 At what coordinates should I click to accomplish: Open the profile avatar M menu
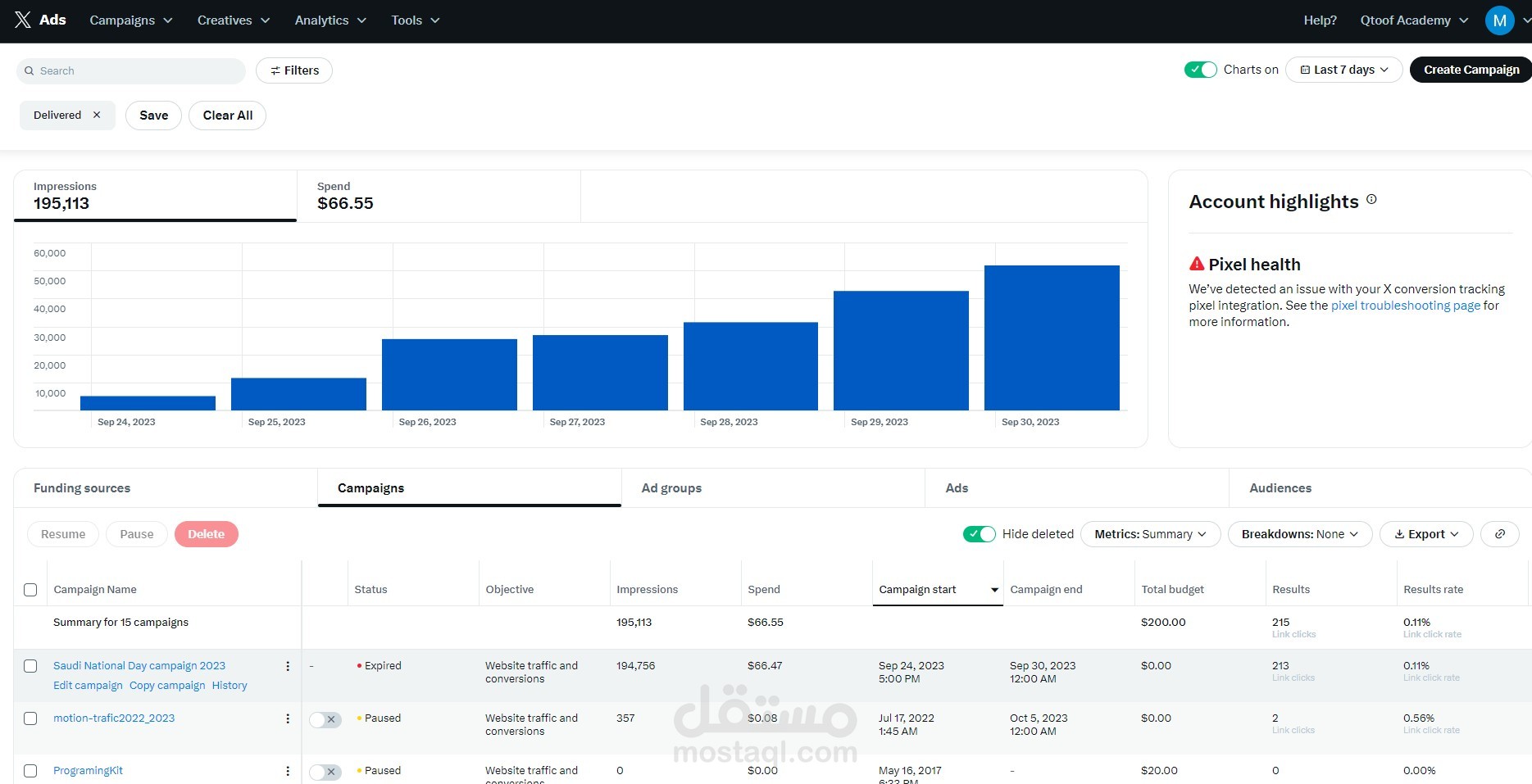coord(1499,20)
